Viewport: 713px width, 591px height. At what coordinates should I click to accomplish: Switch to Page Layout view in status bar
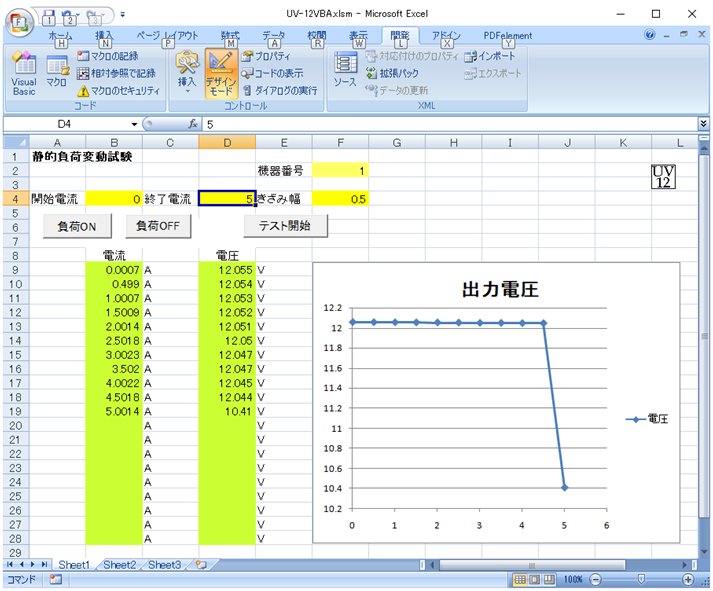[x=535, y=580]
